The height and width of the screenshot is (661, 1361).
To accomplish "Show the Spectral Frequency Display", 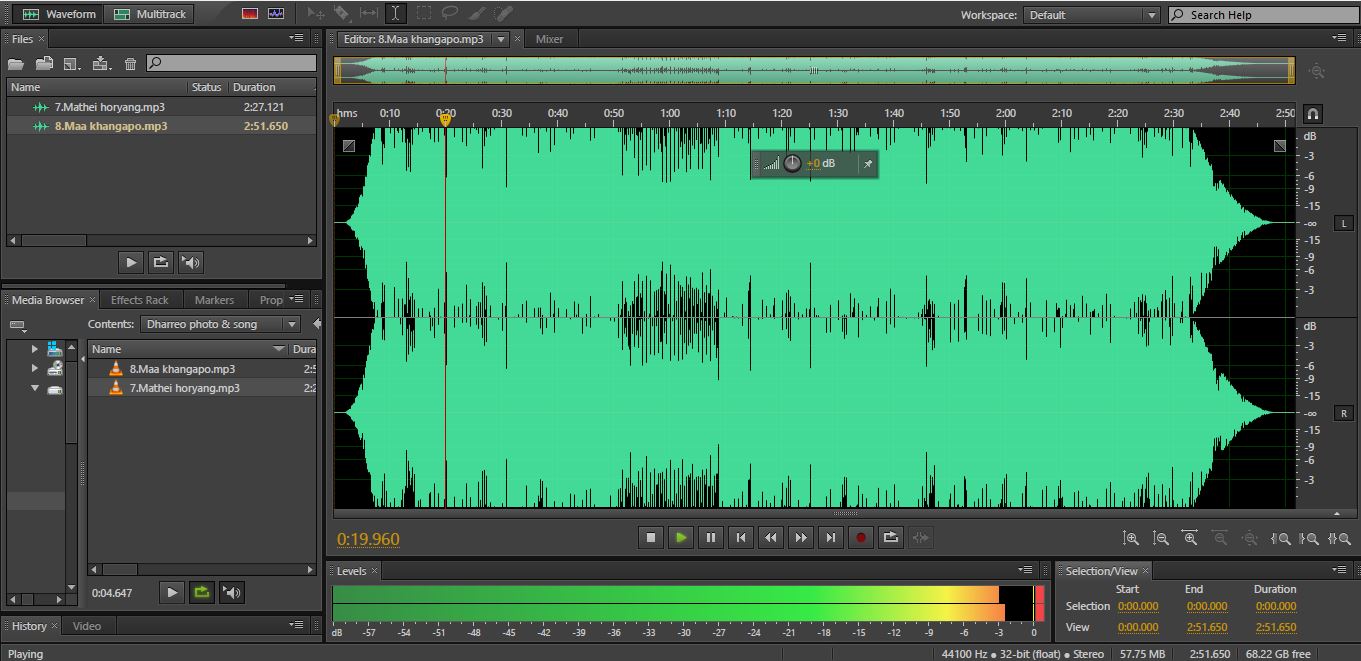I will pos(250,14).
